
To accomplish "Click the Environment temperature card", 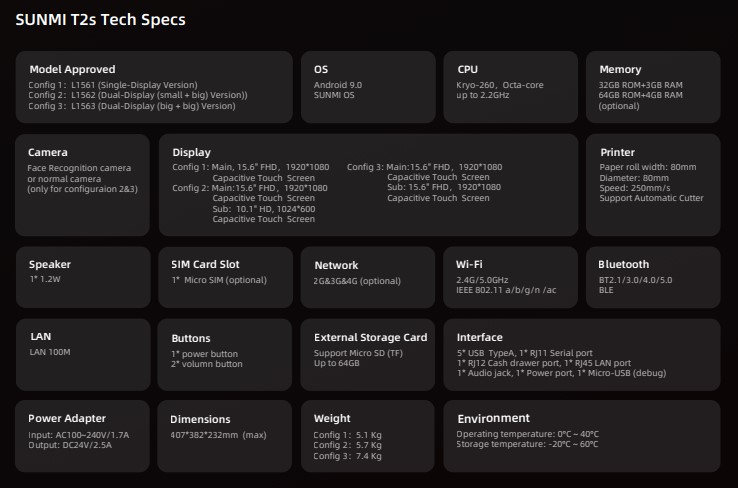I will tap(582, 436).
